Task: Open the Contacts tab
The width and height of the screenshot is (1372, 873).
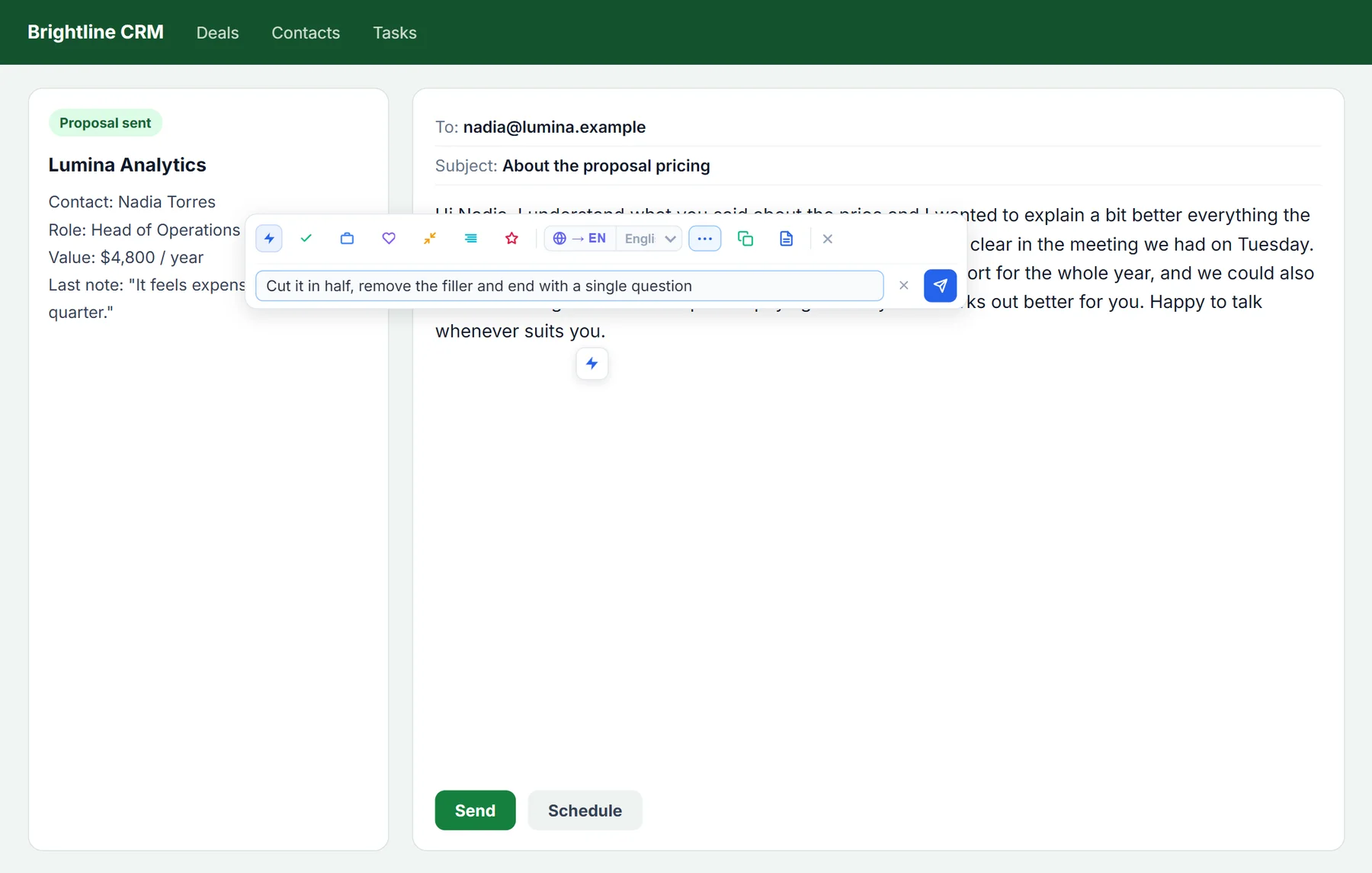Action: tap(306, 33)
